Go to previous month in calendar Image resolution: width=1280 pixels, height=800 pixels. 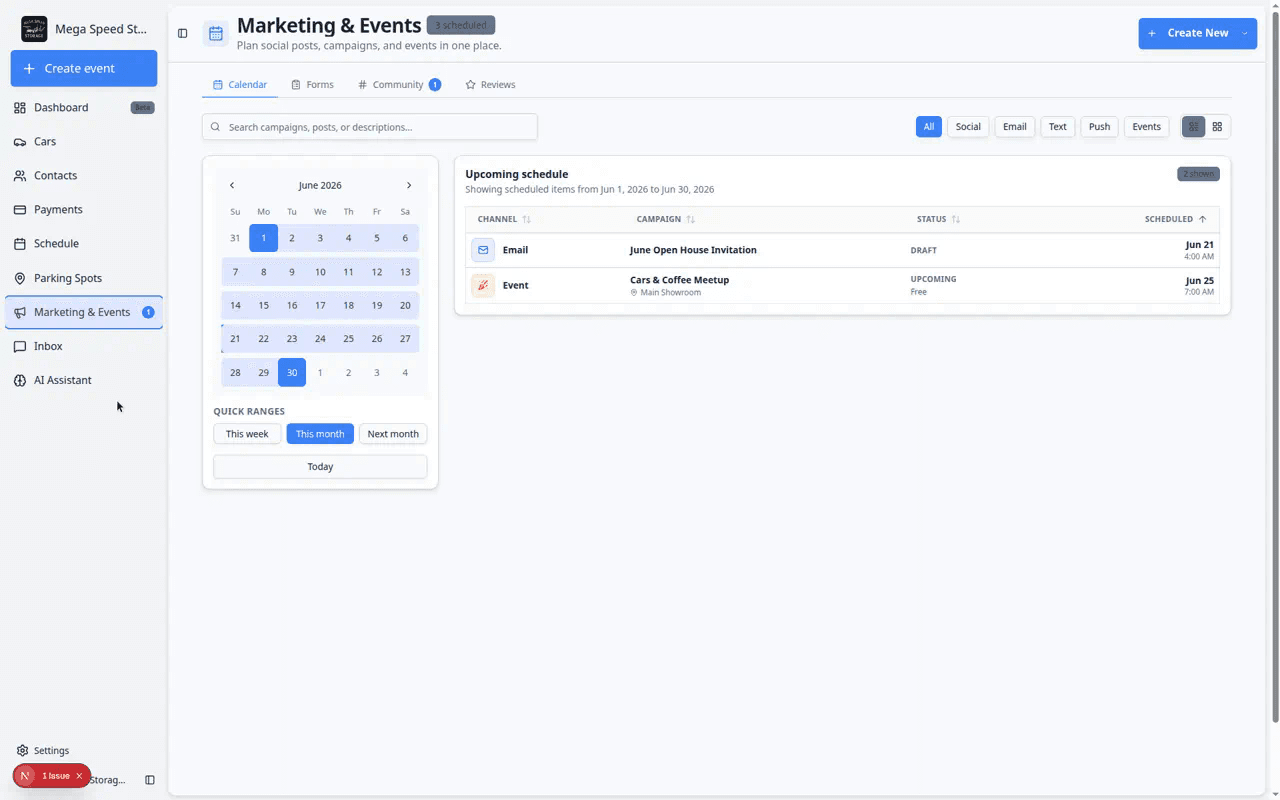pos(232,185)
